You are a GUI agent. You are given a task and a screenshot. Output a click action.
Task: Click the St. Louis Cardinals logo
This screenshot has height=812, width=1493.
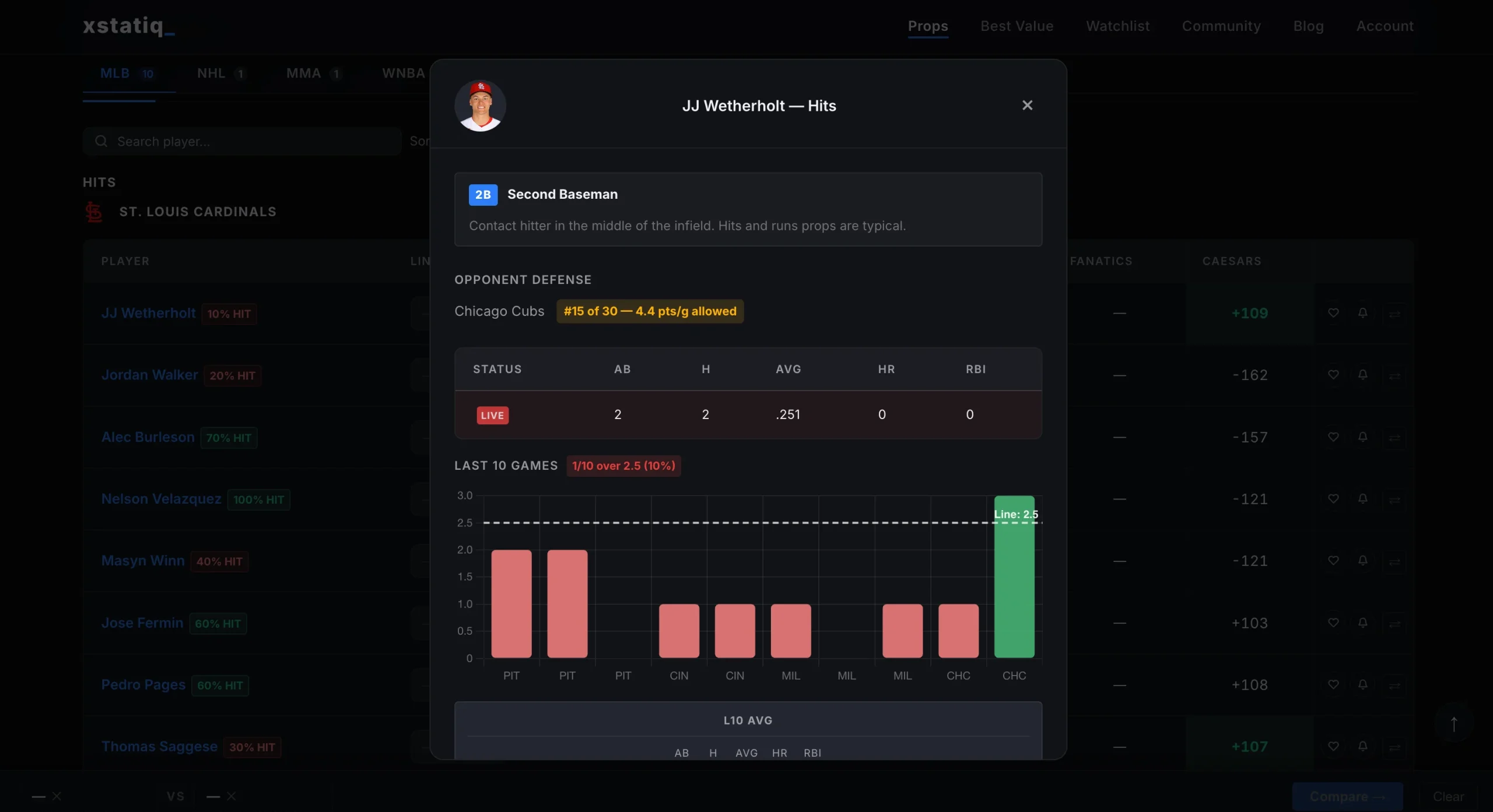click(94, 212)
